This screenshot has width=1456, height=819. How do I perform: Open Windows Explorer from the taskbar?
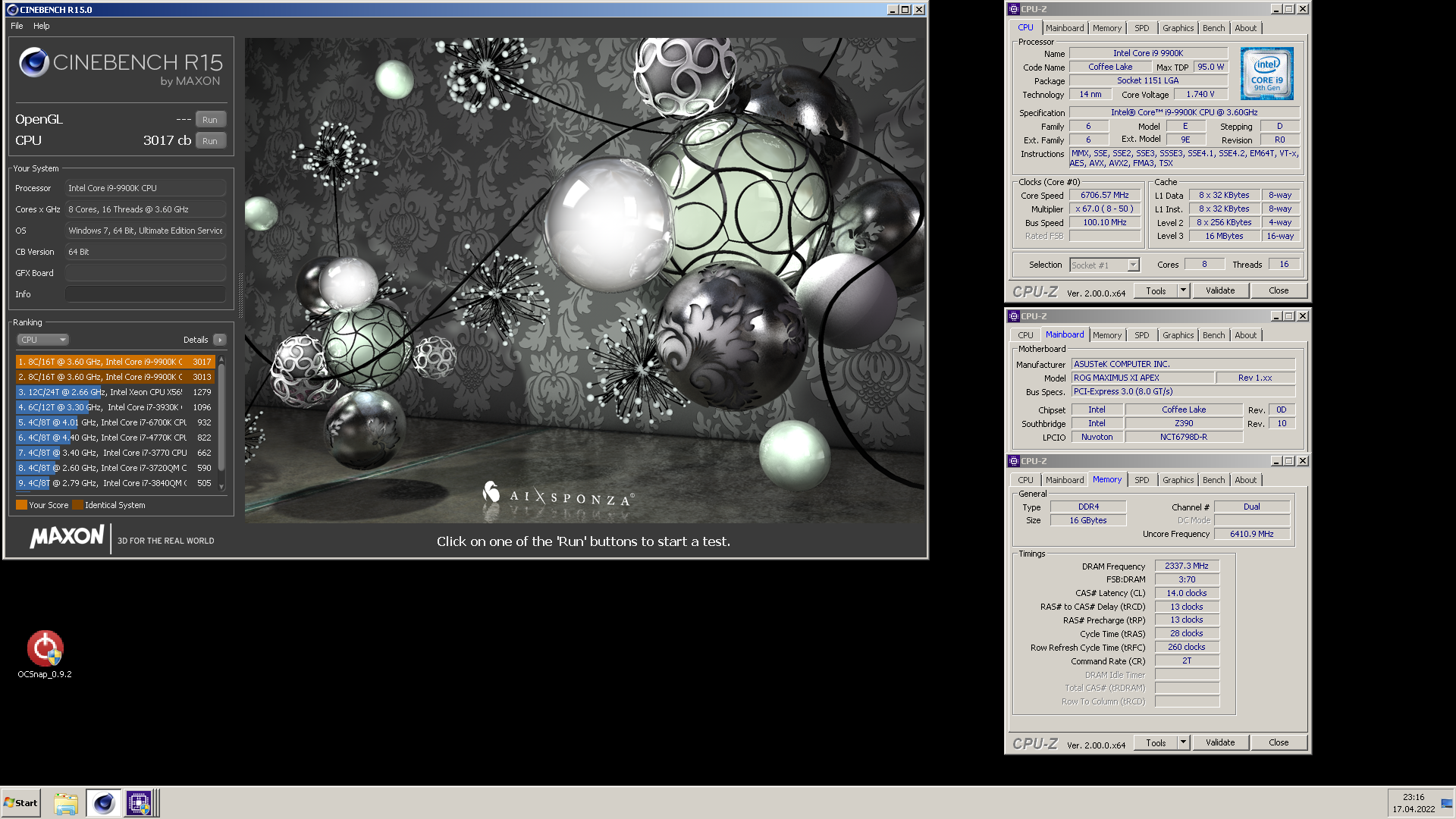click(66, 803)
